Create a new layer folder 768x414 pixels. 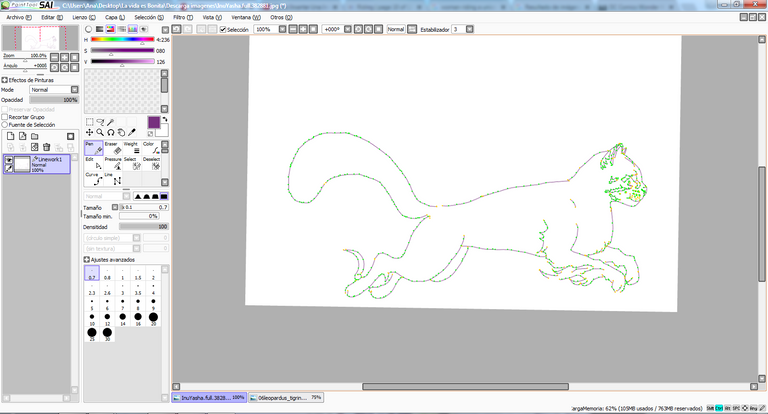click(x=35, y=136)
